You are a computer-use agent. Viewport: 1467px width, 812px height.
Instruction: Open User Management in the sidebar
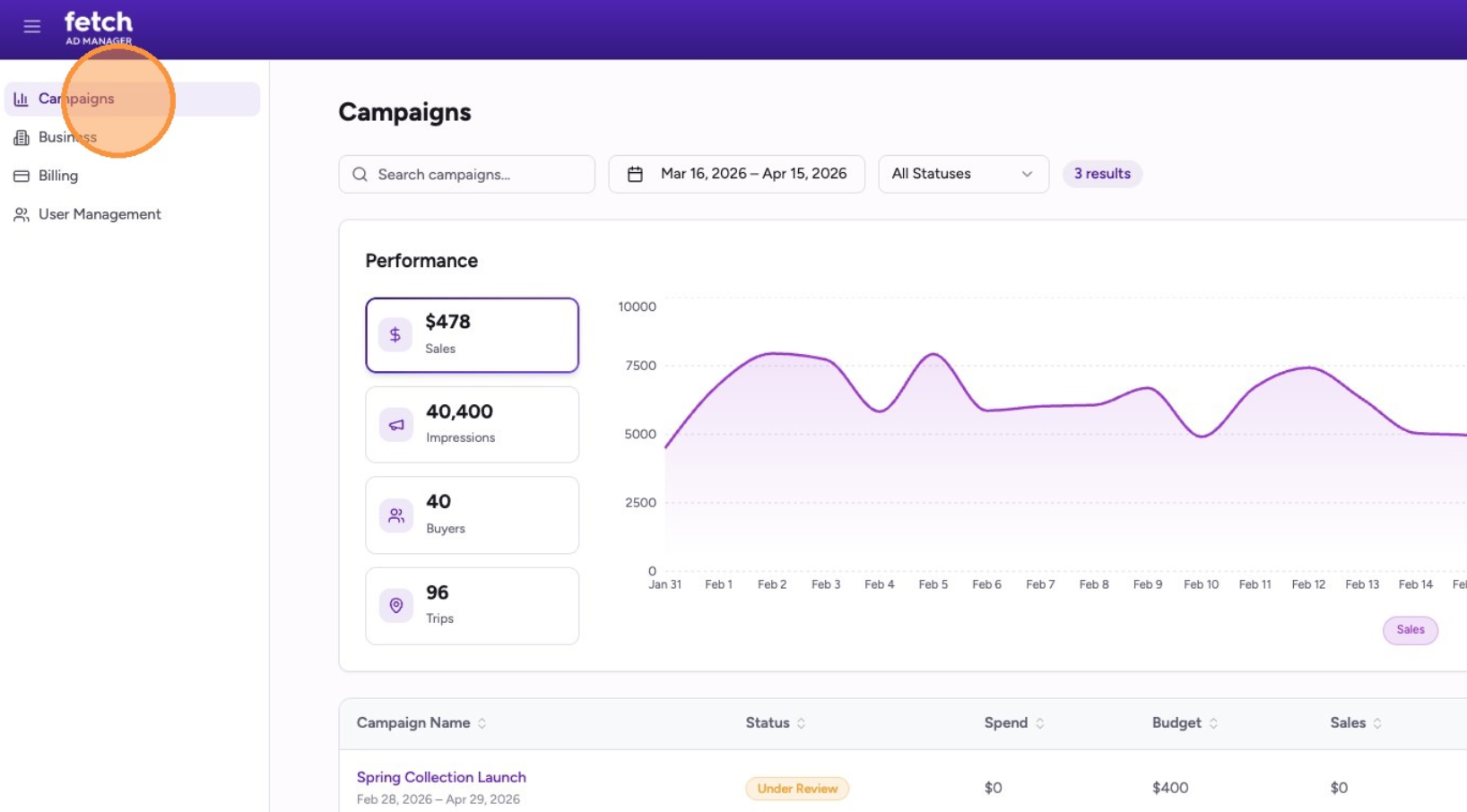(x=133, y=214)
